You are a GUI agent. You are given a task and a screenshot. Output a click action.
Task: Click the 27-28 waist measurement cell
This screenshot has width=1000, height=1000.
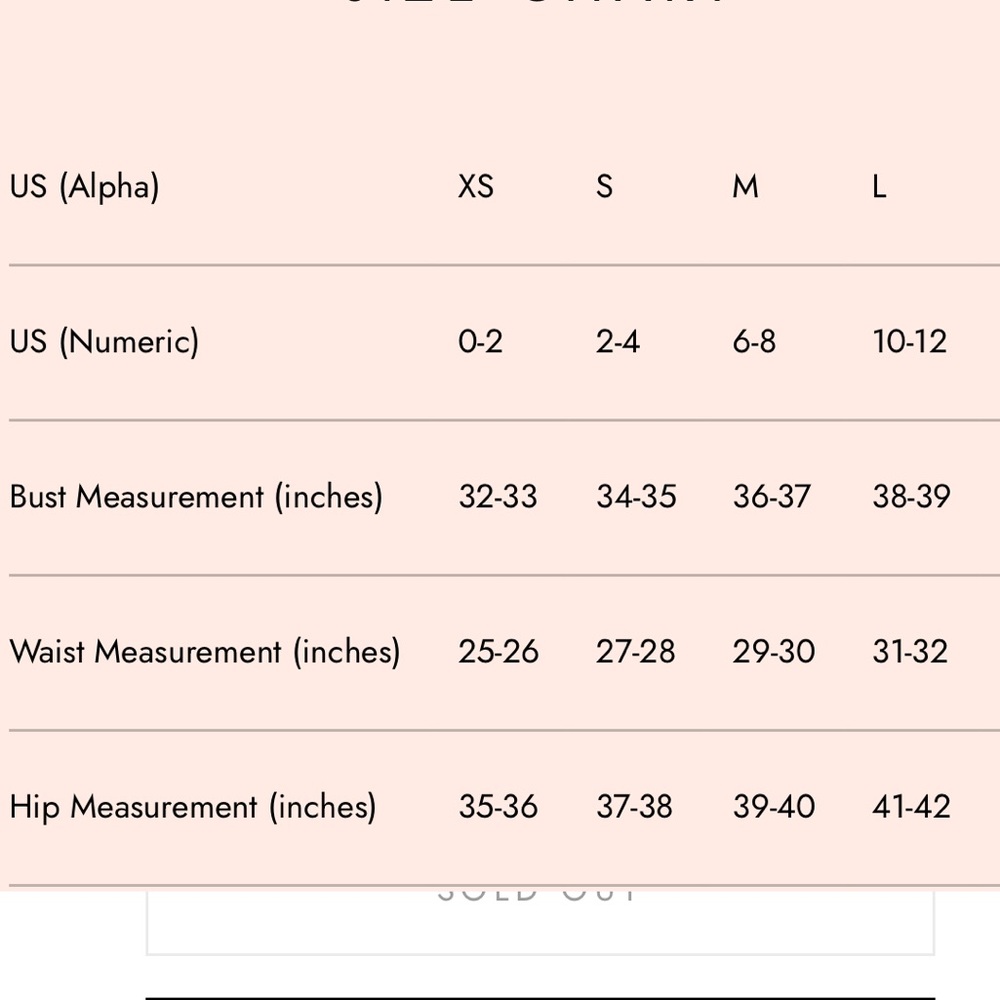(635, 652)
